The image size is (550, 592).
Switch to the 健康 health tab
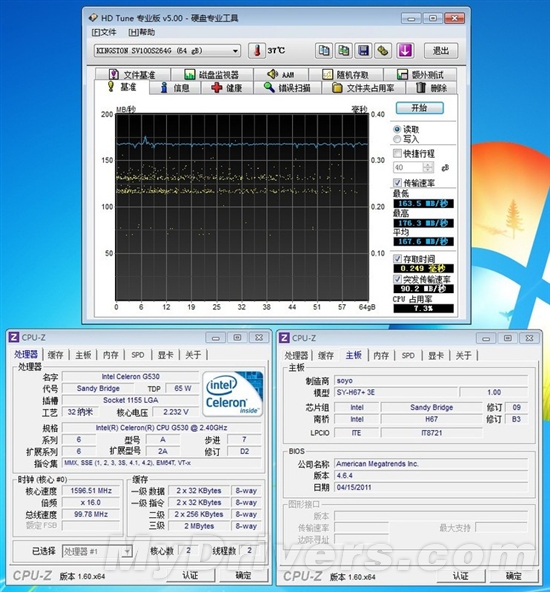[227, 88]
